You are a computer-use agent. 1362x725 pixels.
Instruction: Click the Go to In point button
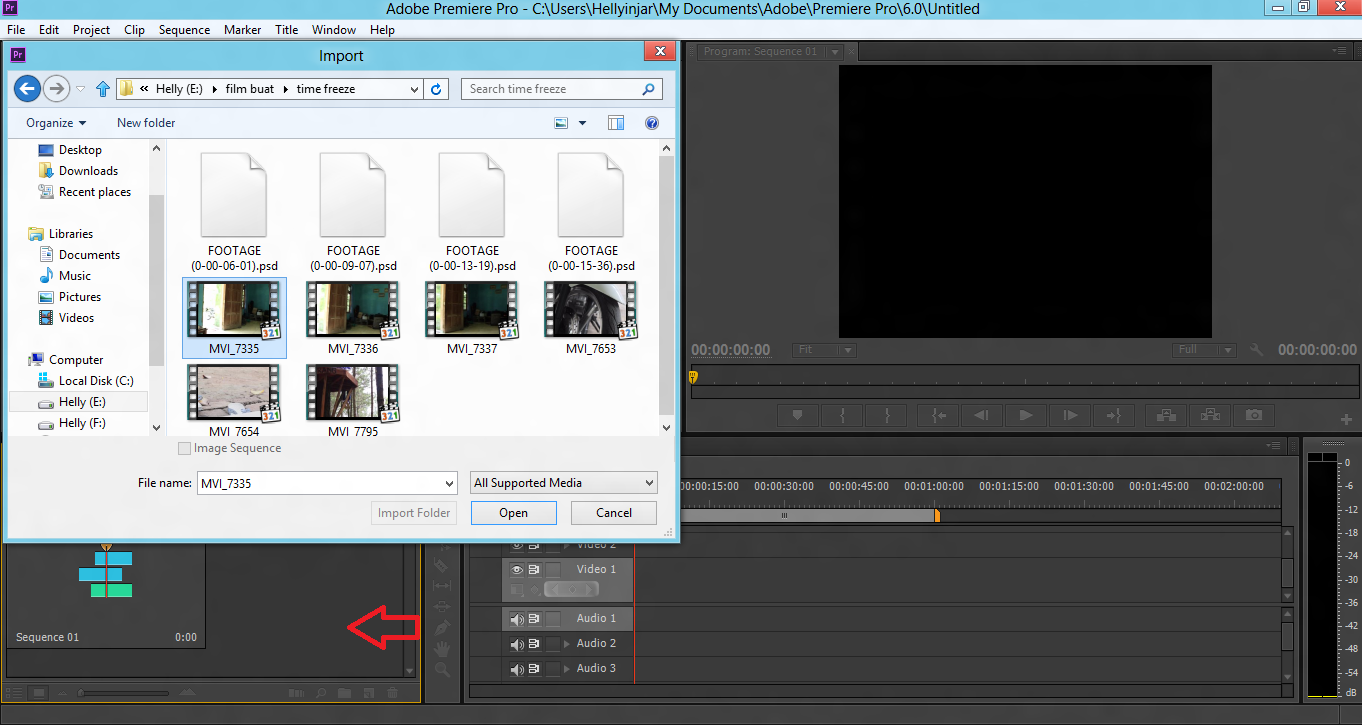[939, 415]
